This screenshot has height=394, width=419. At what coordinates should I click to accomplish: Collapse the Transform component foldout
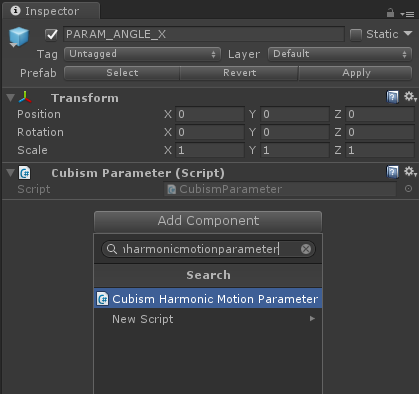click(x=11, y=98)
